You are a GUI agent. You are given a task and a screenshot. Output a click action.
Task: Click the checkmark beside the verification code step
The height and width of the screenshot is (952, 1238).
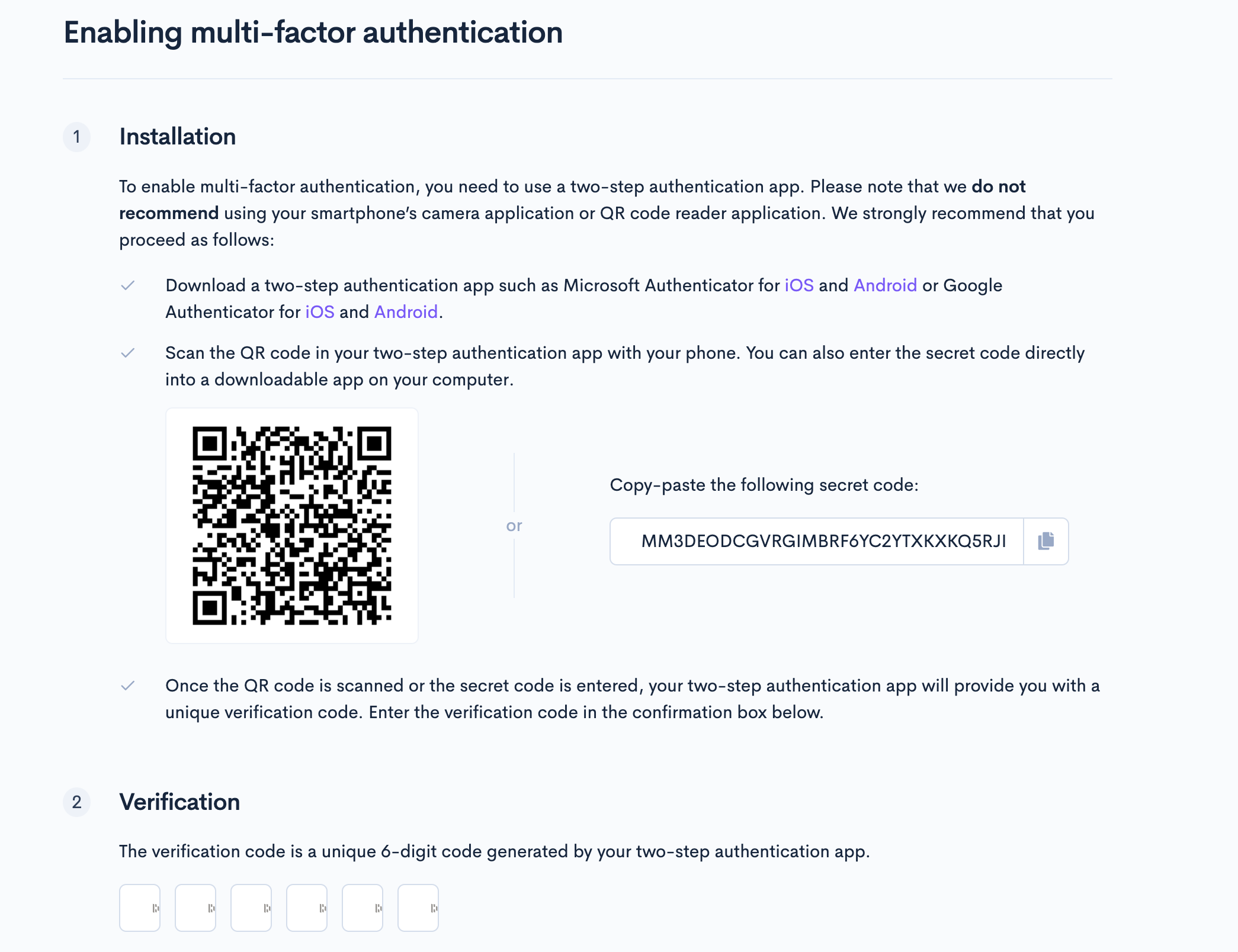pyautogui.click(x=128, y=686)
